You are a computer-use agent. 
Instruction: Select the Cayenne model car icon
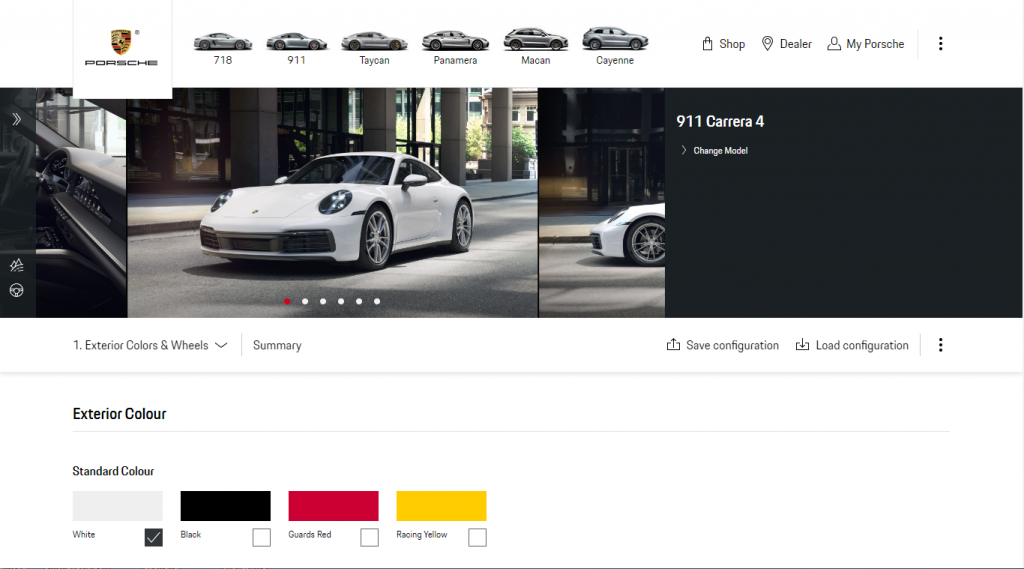(615, 39)
